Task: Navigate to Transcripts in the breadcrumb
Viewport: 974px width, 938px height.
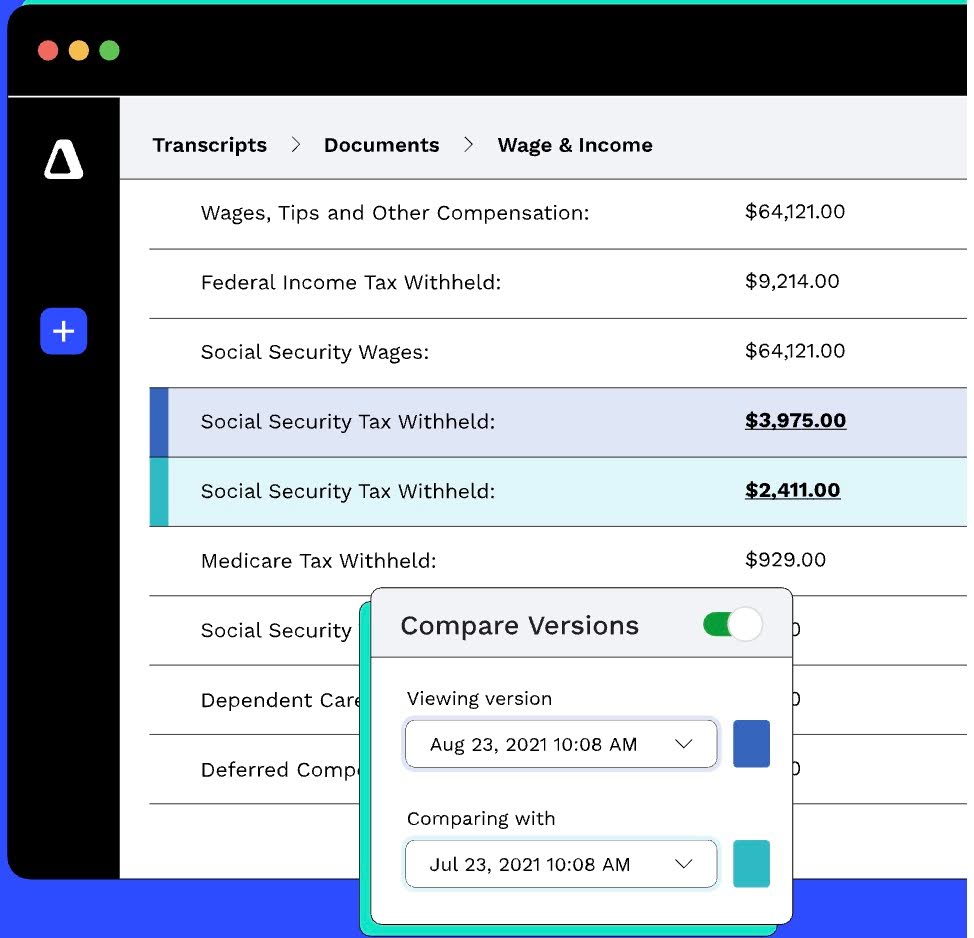Action: [210, 145]
